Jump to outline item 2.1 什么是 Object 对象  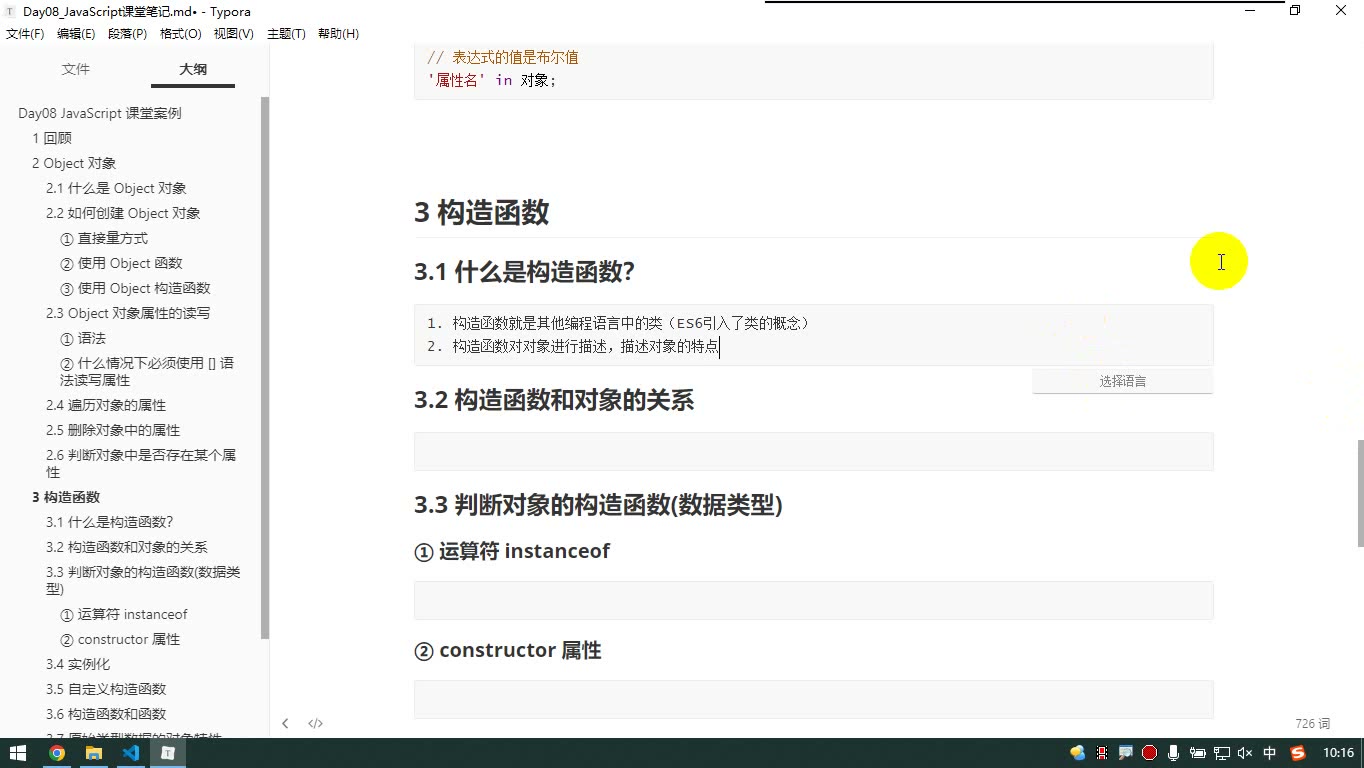[116, 188]
